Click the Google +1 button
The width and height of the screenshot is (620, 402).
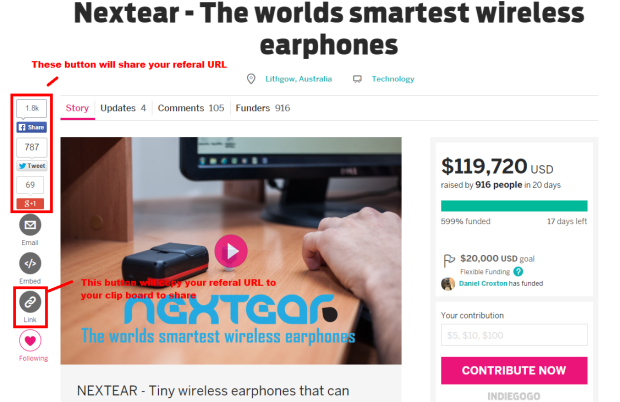pos(30,204)
